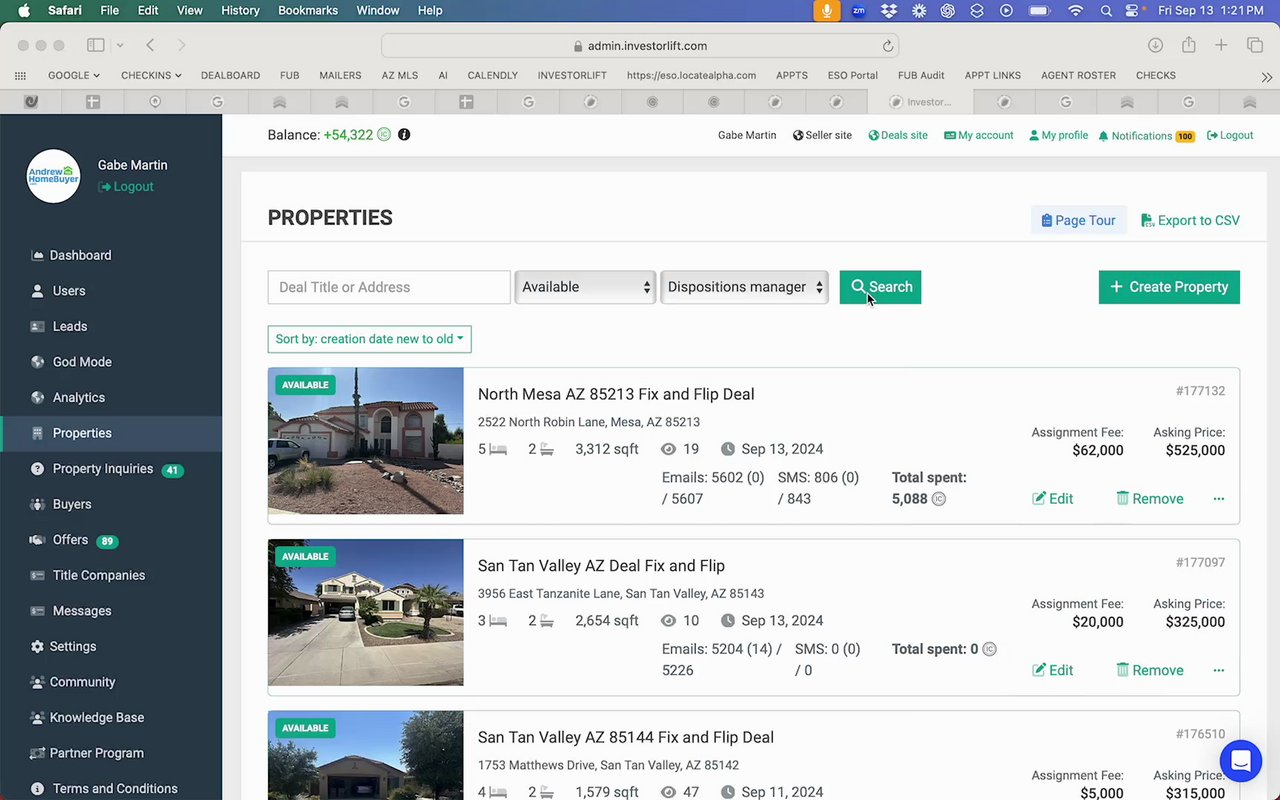
Task: Click views eye icon on North Mesa listing
Action: point(669,449)
